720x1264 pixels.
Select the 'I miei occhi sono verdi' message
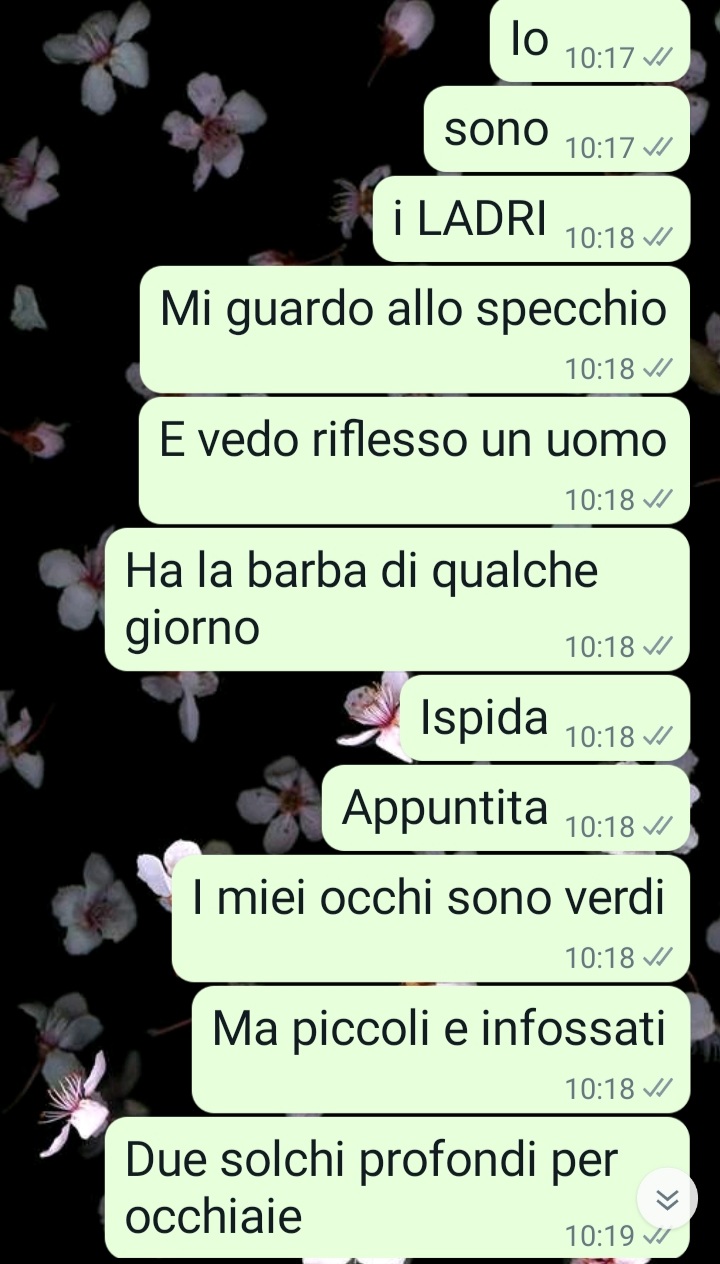tap(431, 918)
